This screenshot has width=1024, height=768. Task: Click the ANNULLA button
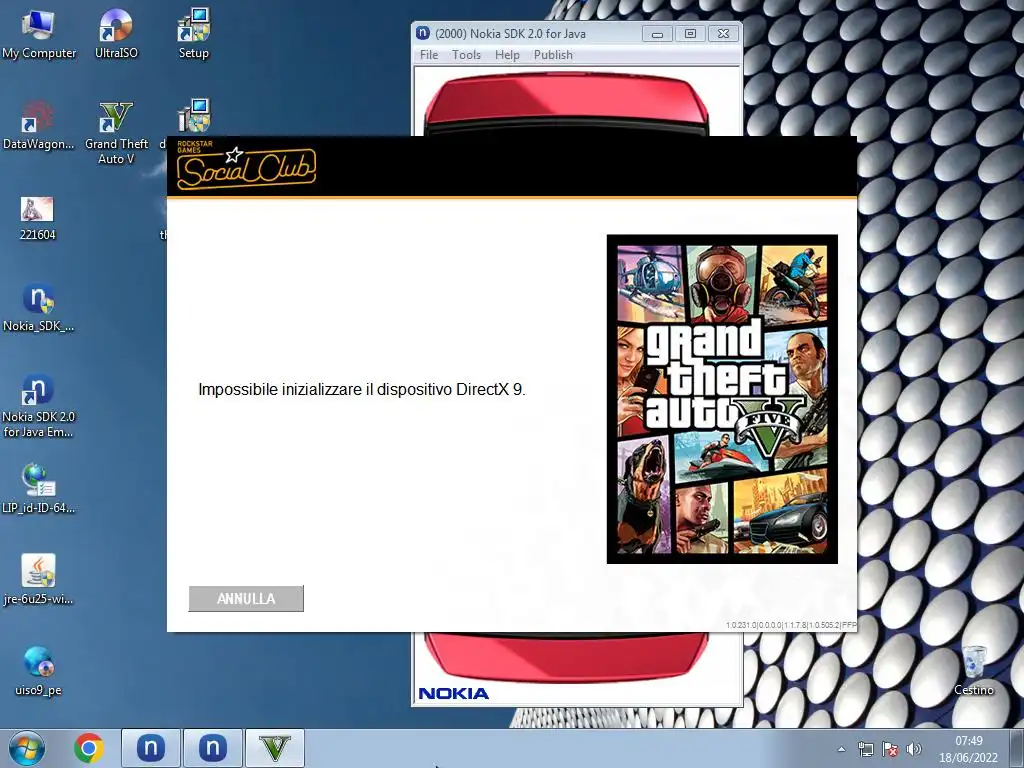coord(246,598)
